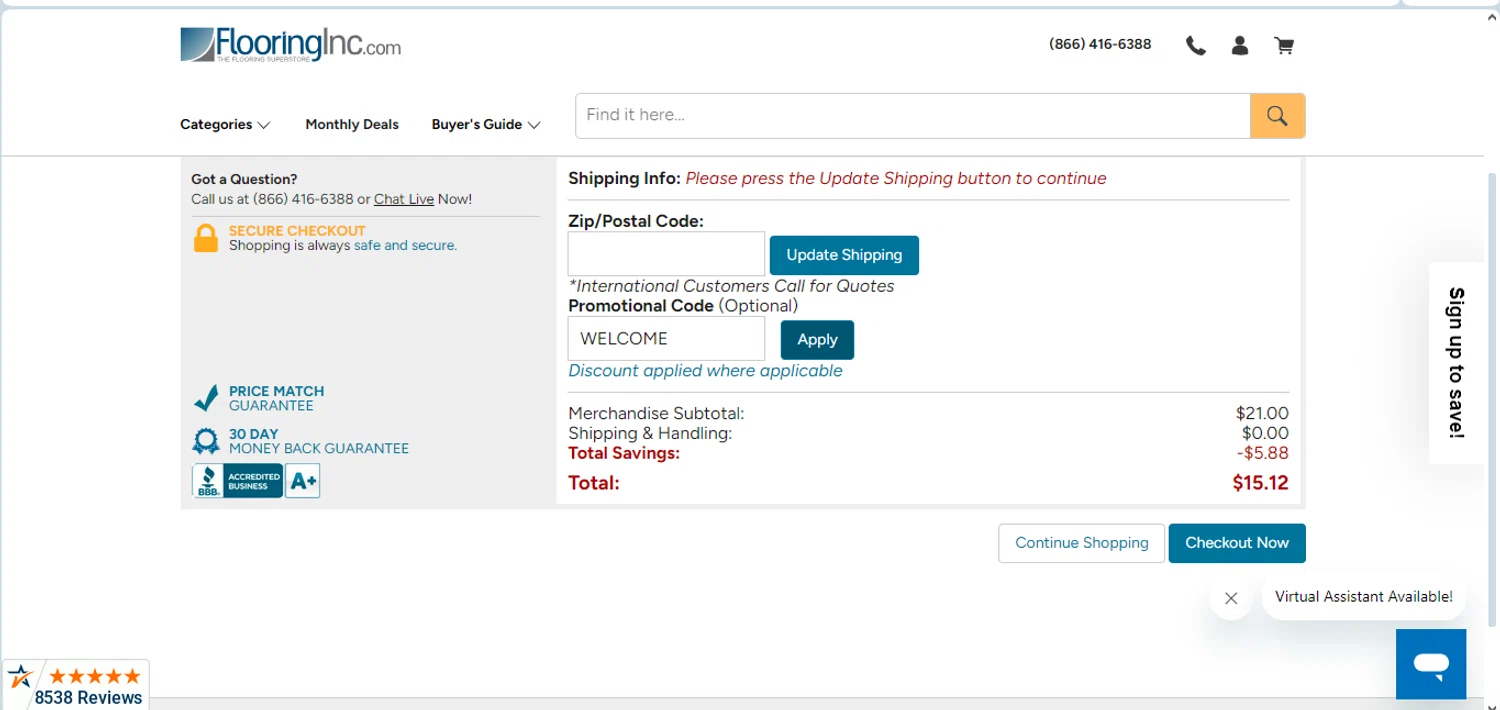1500x710 pixels.
Task: Click the Checkout Now button
Action: point(1236,543)
